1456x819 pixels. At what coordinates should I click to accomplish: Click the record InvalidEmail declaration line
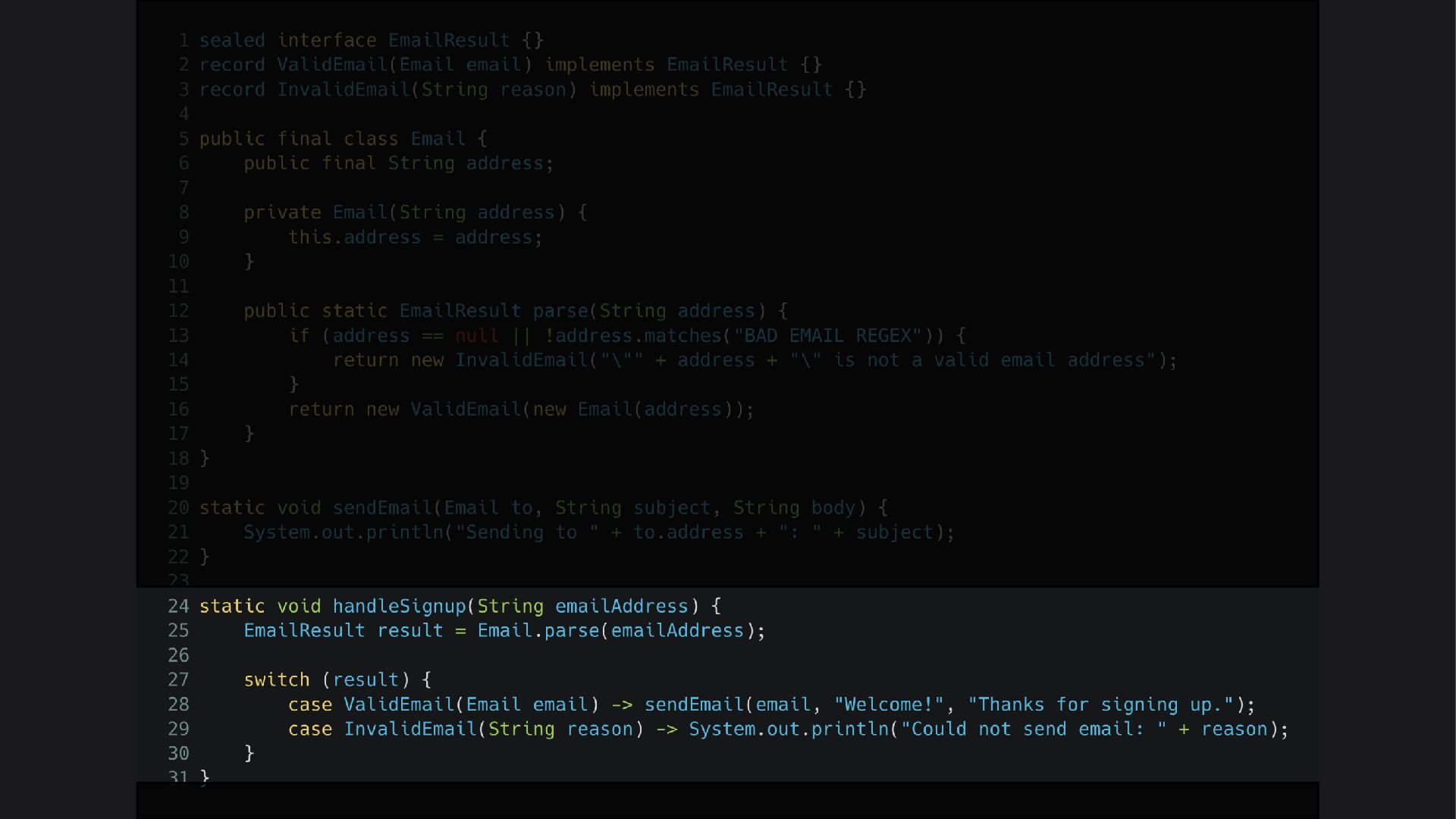(532, 89)
